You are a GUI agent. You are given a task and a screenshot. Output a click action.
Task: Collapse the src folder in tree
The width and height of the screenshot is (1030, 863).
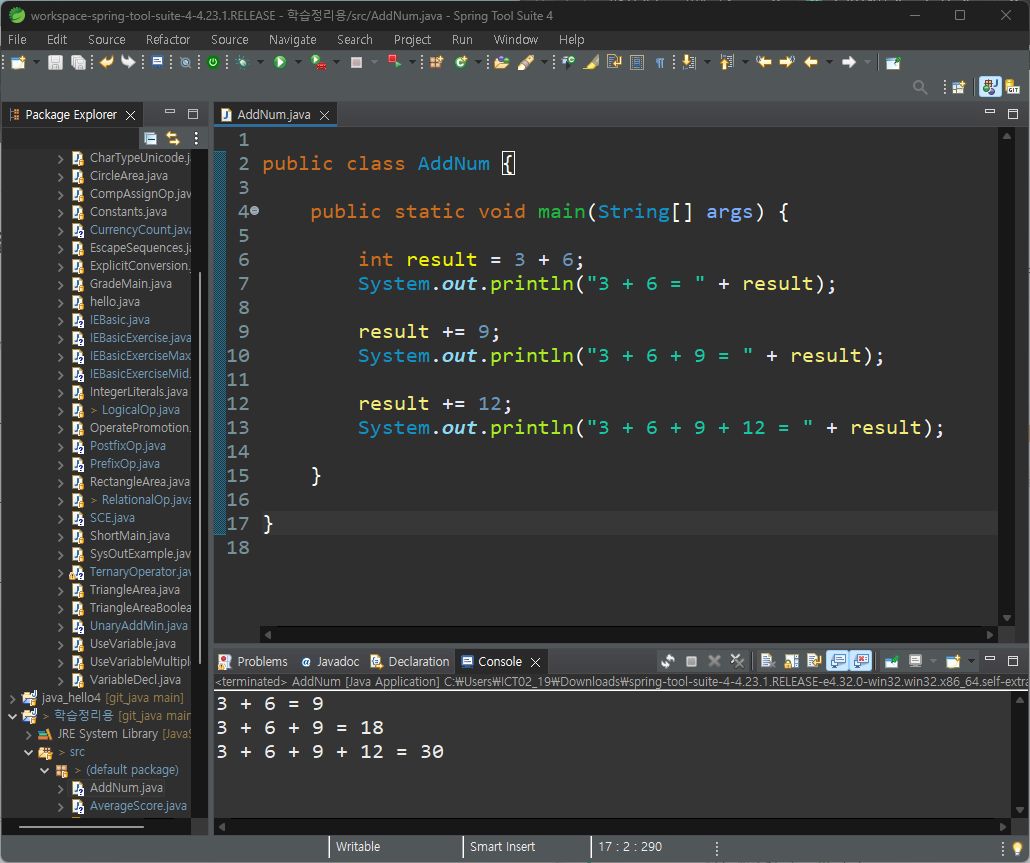(x=28, y=752)
